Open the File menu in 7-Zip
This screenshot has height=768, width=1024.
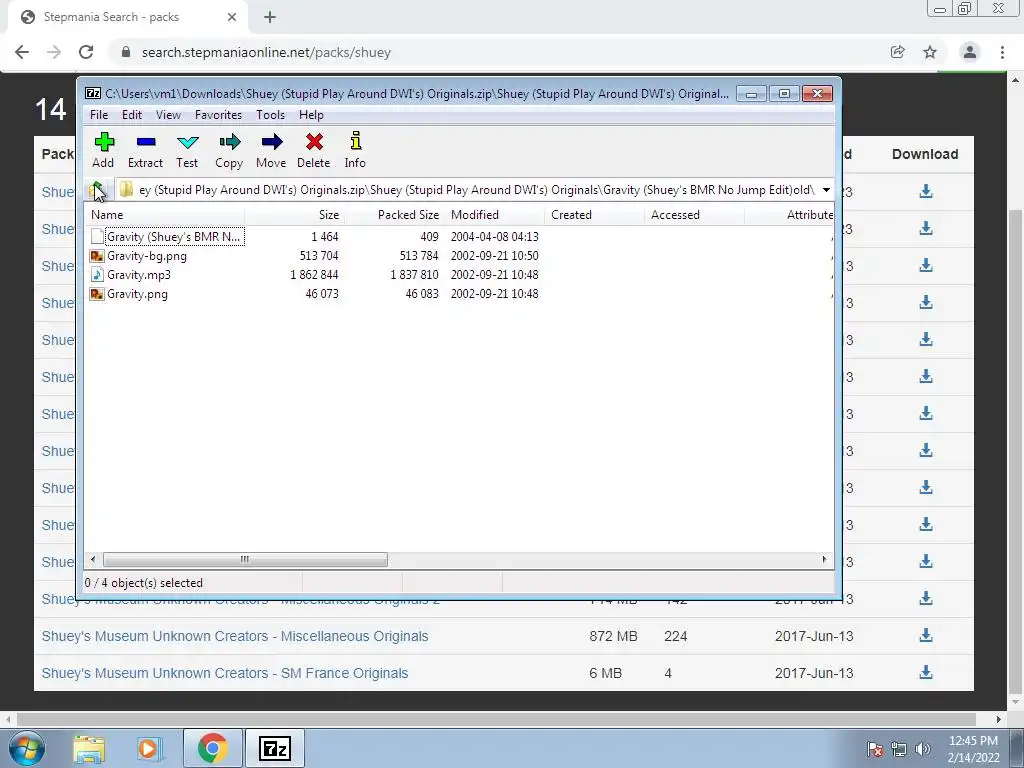point(99,115)
